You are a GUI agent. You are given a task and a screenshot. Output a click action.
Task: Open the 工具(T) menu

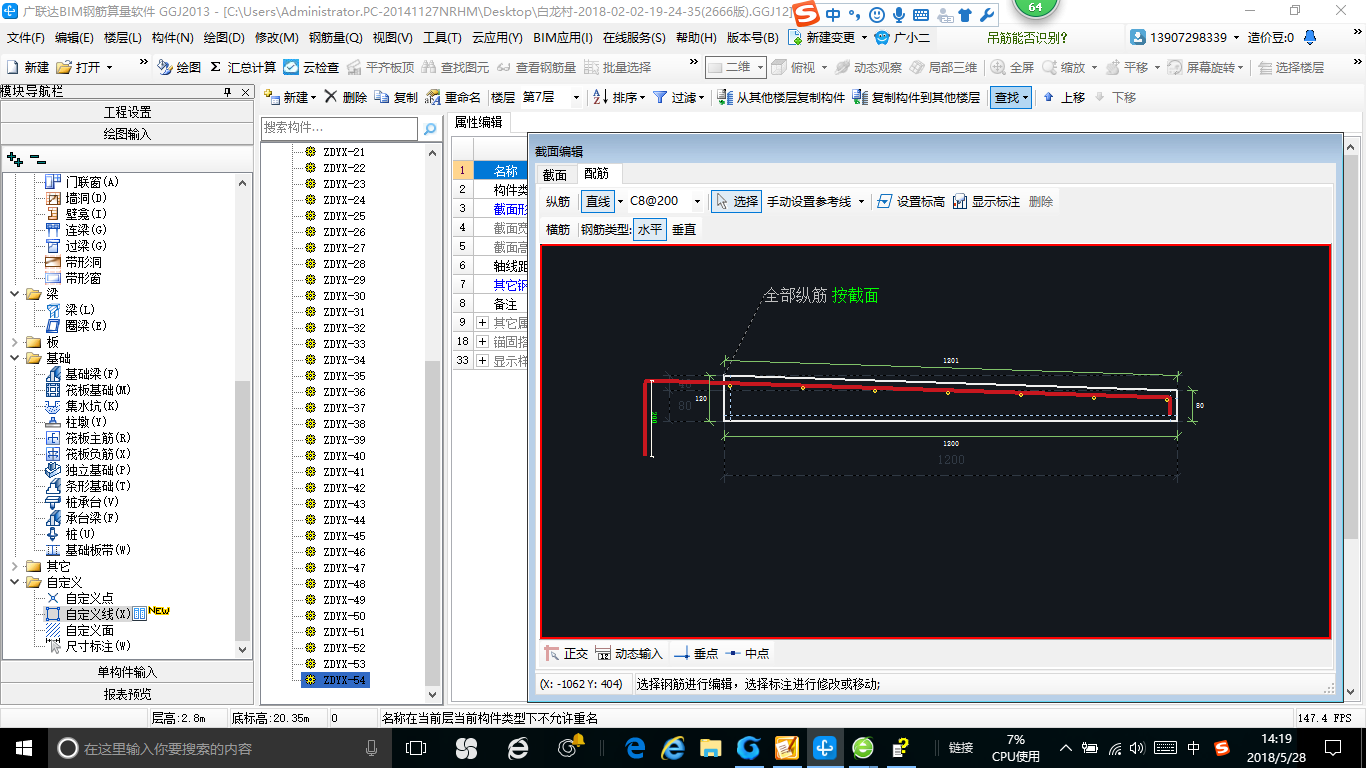(442, 38)
